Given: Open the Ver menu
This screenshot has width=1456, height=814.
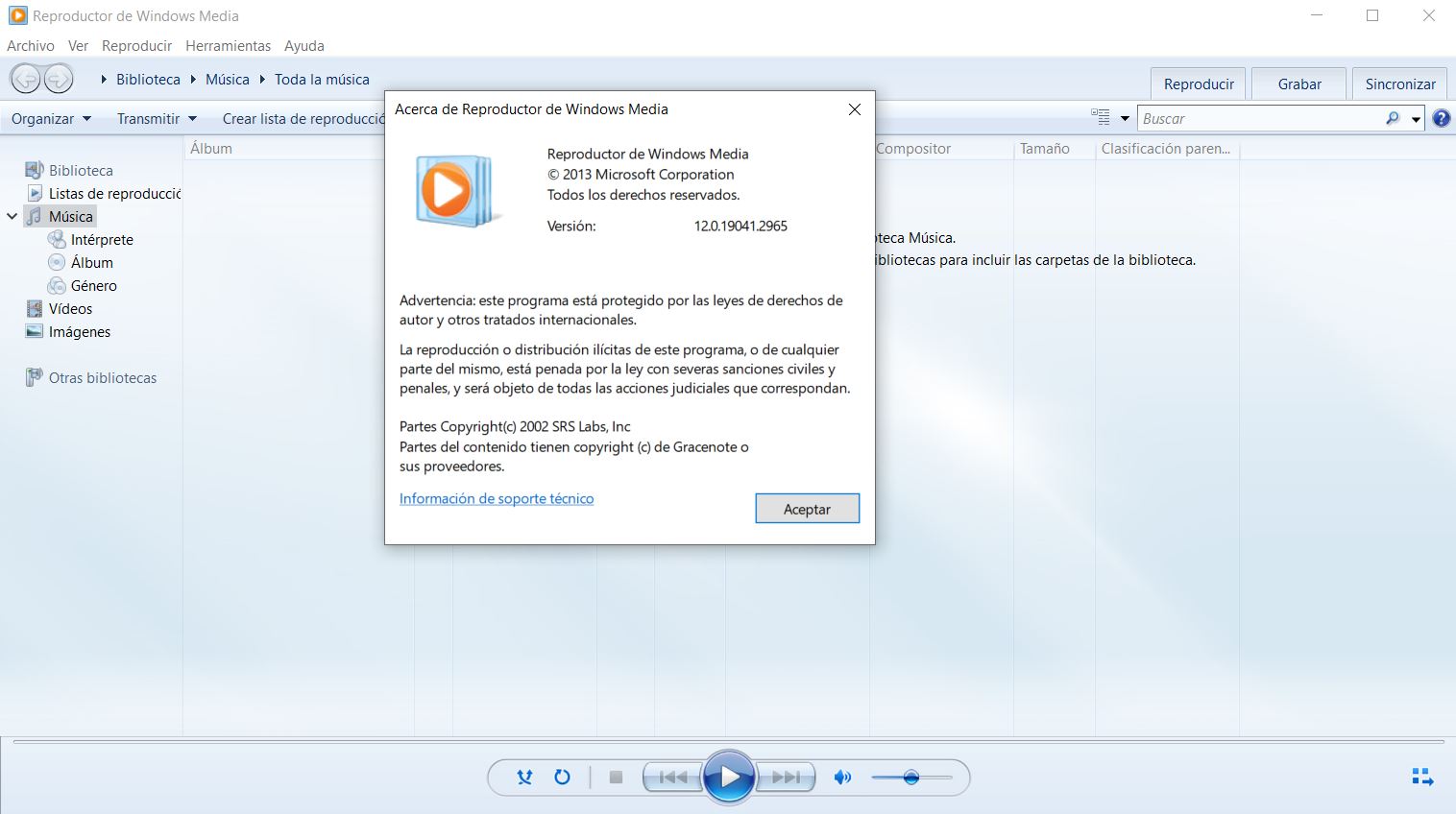Looking at the screenshot, I should [78, 45].
